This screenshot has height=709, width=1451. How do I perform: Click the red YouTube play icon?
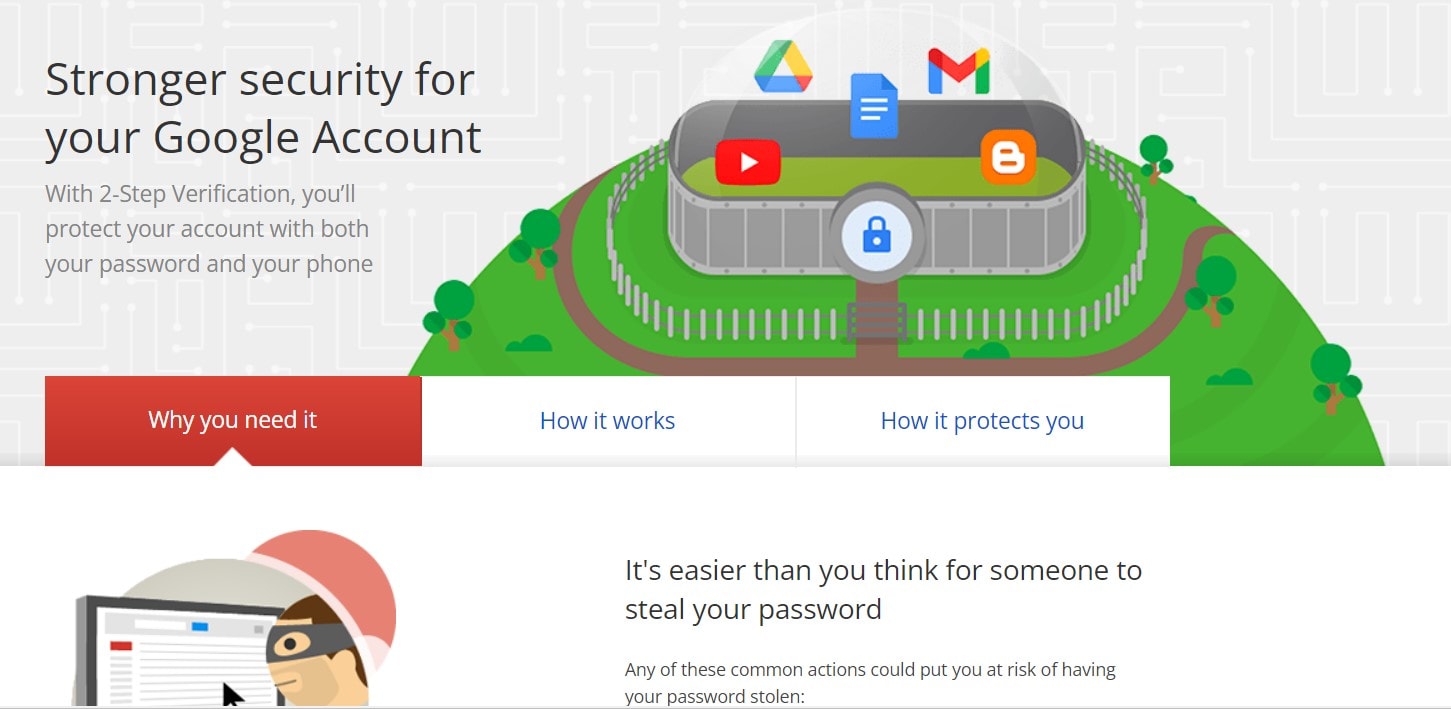(x=747, y=162)
